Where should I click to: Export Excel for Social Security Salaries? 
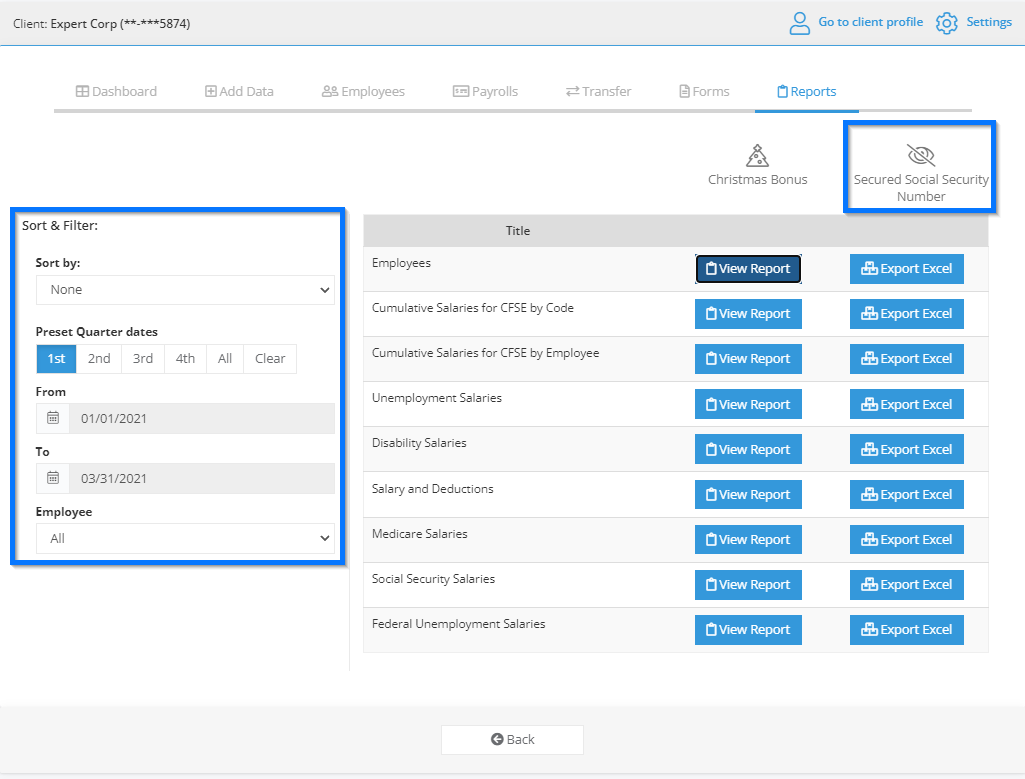pyautogui.click(x=906, y=585)
